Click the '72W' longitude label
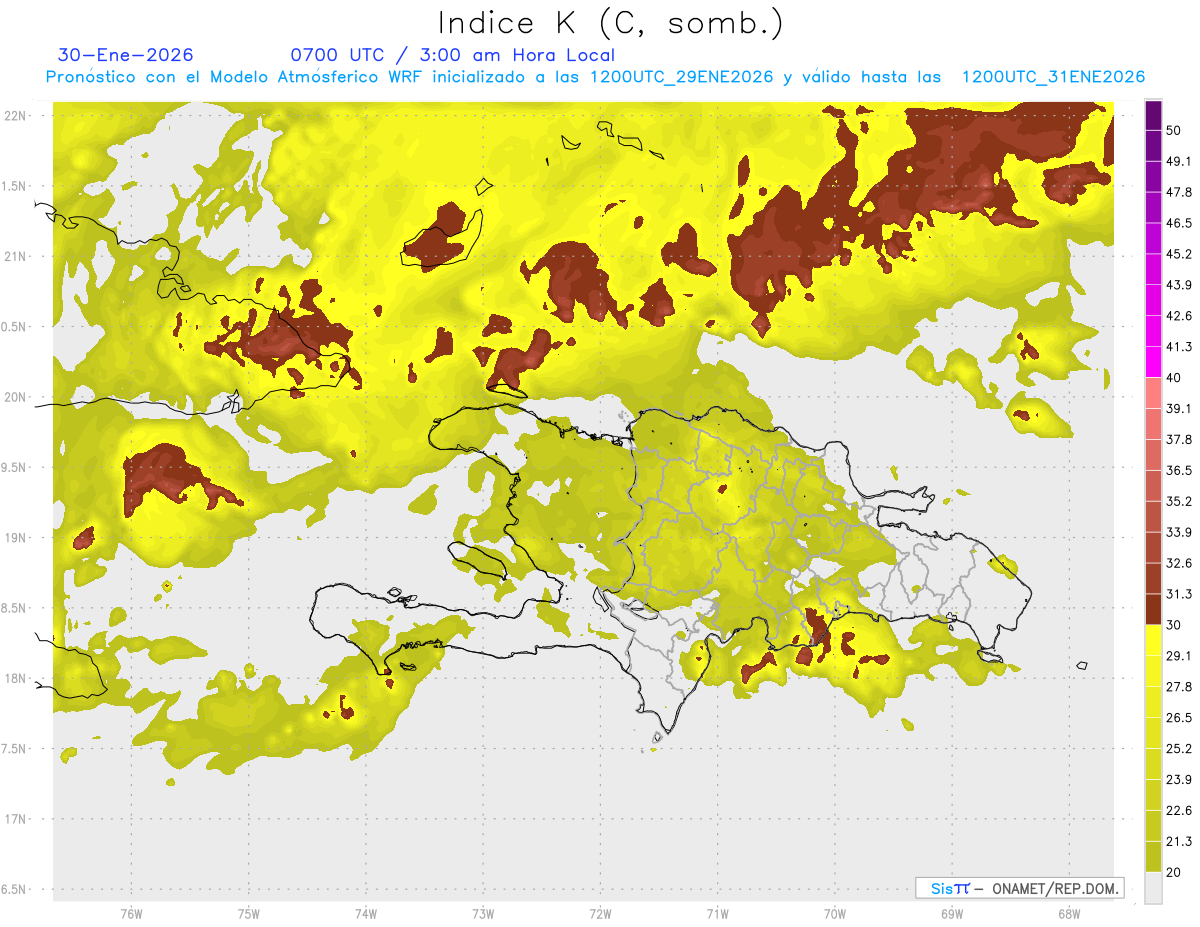 600,914
